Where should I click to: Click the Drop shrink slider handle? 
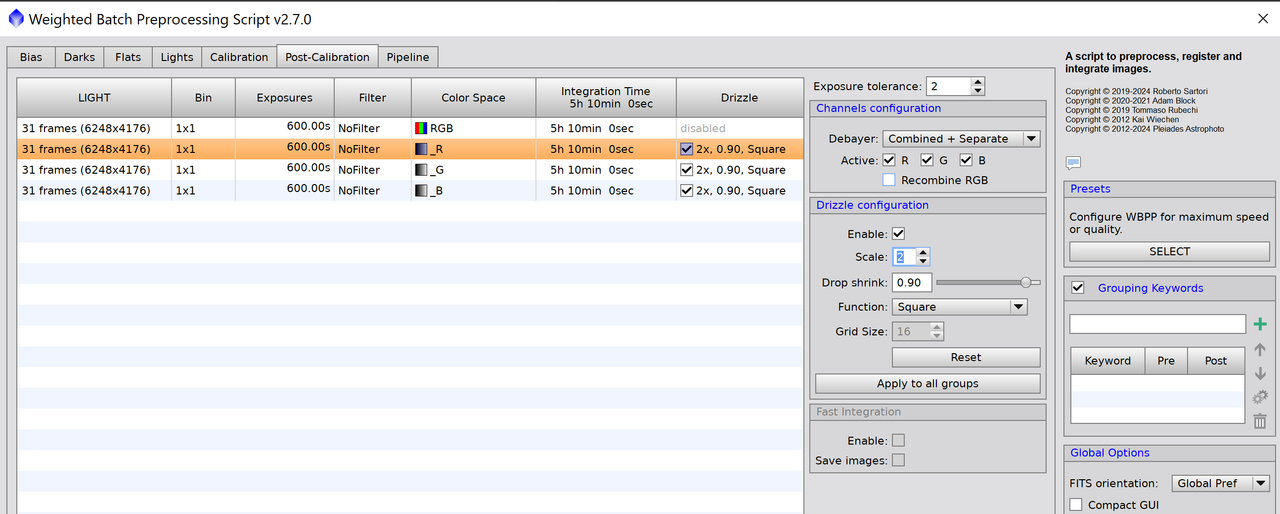[1025, 282]
